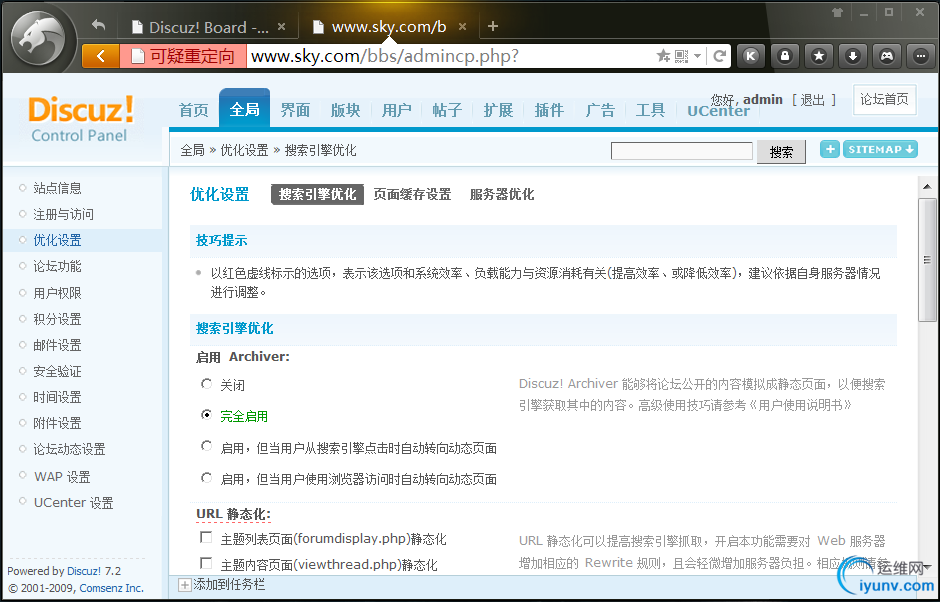Open the 插件 menu
This screenshot has height=602, width=940.
tap(549, 110)
